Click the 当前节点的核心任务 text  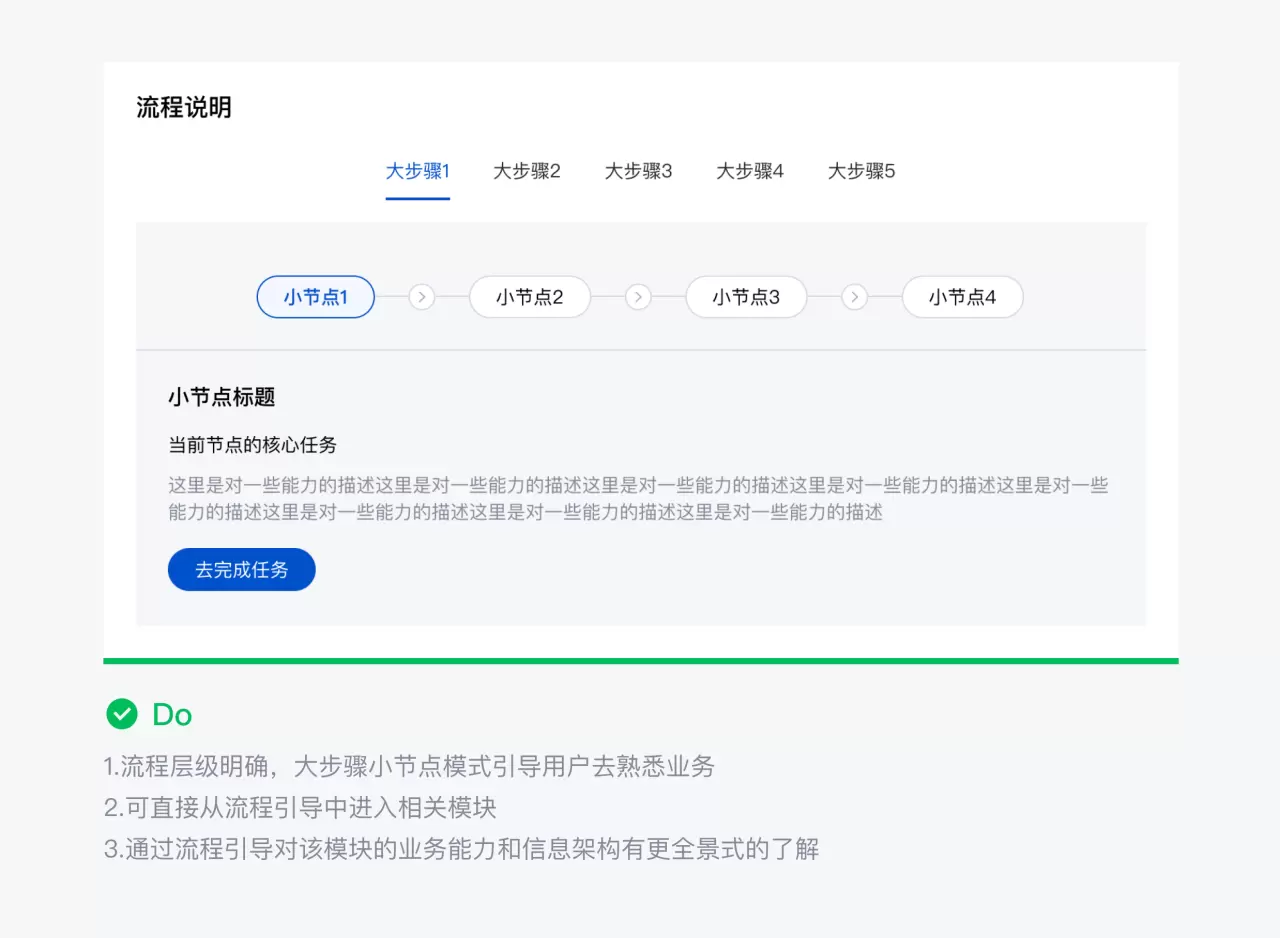(252, 445)
